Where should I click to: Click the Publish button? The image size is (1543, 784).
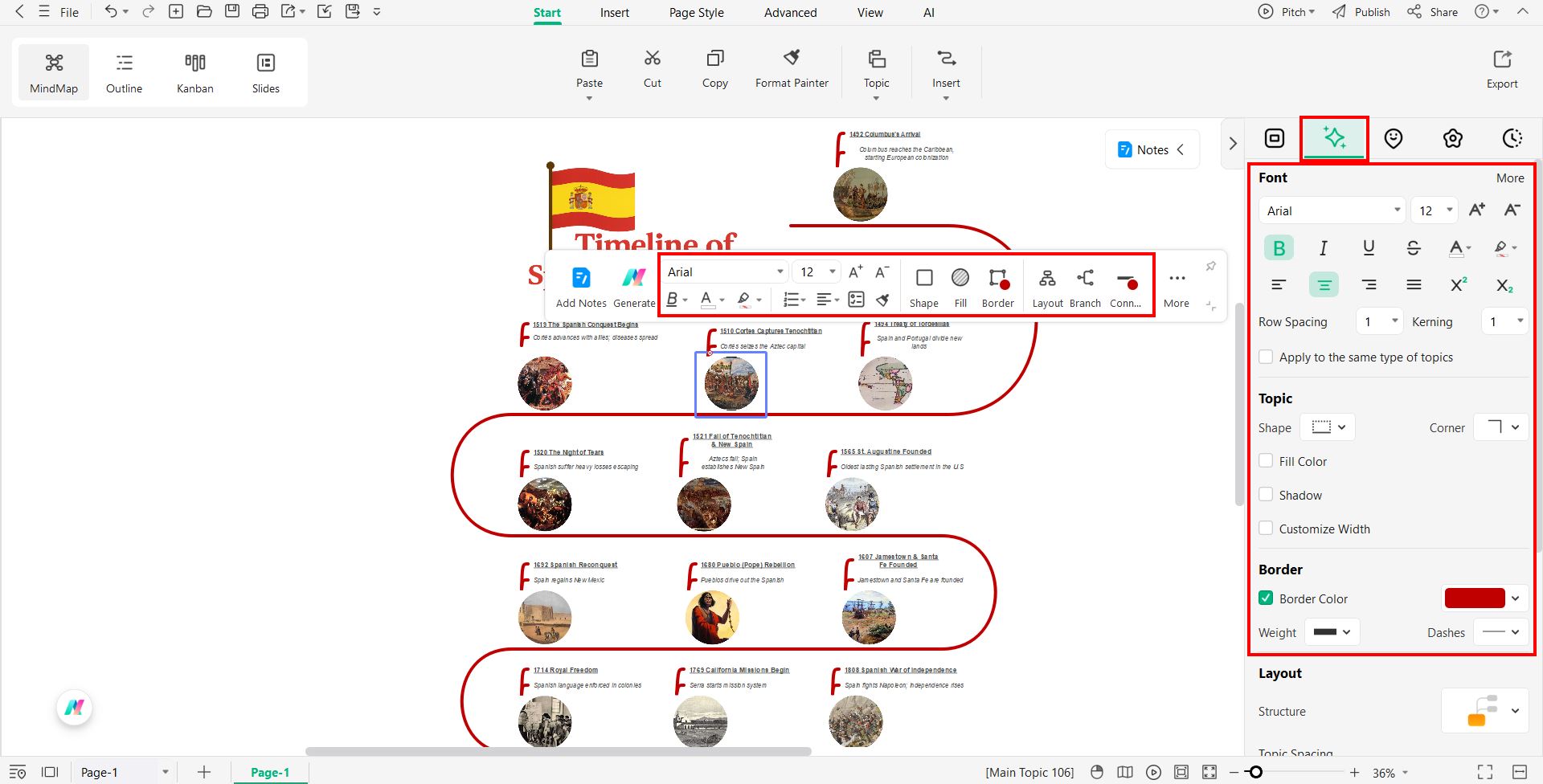[x=1361, y=12]
